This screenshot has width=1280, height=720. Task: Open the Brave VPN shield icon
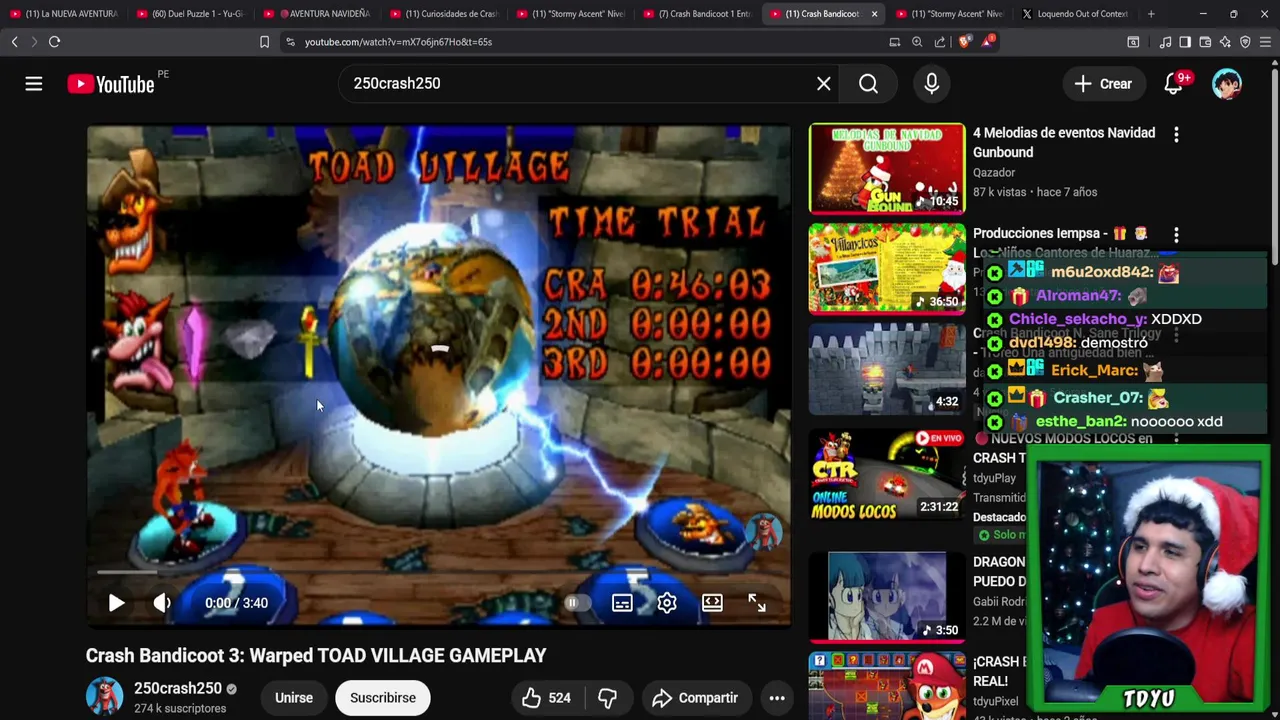1245,42
